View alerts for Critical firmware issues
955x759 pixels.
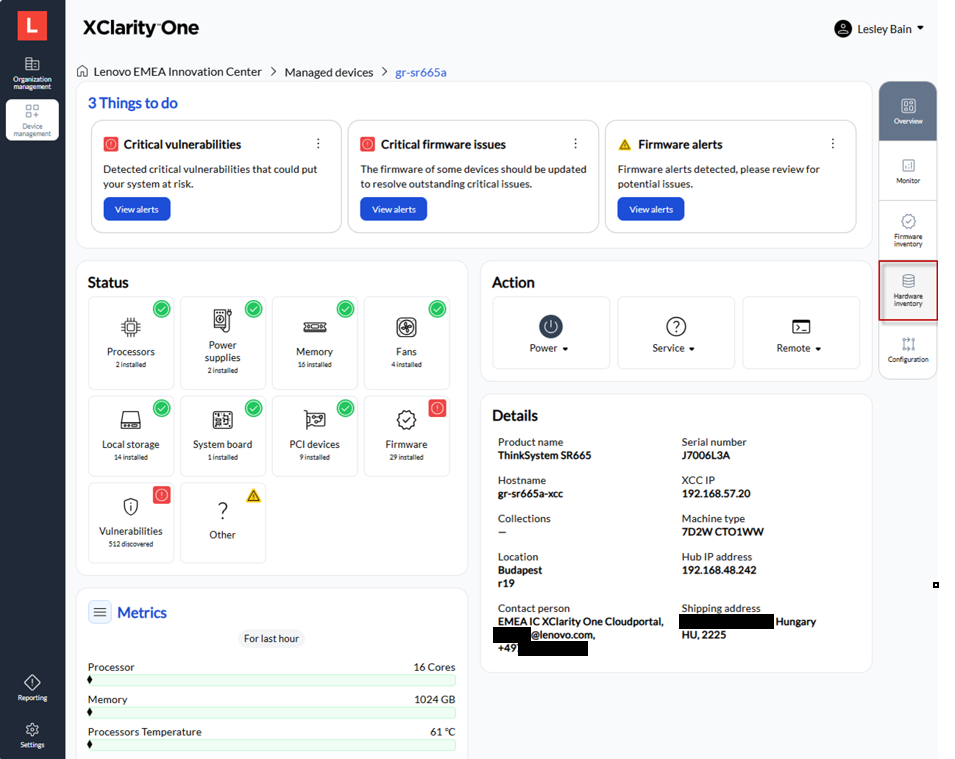394,209
